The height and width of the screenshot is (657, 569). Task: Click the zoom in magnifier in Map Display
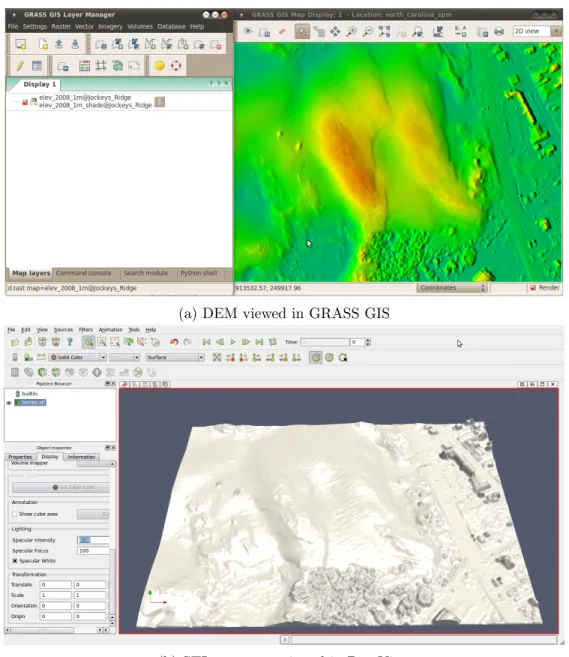[x=352, y=31]
